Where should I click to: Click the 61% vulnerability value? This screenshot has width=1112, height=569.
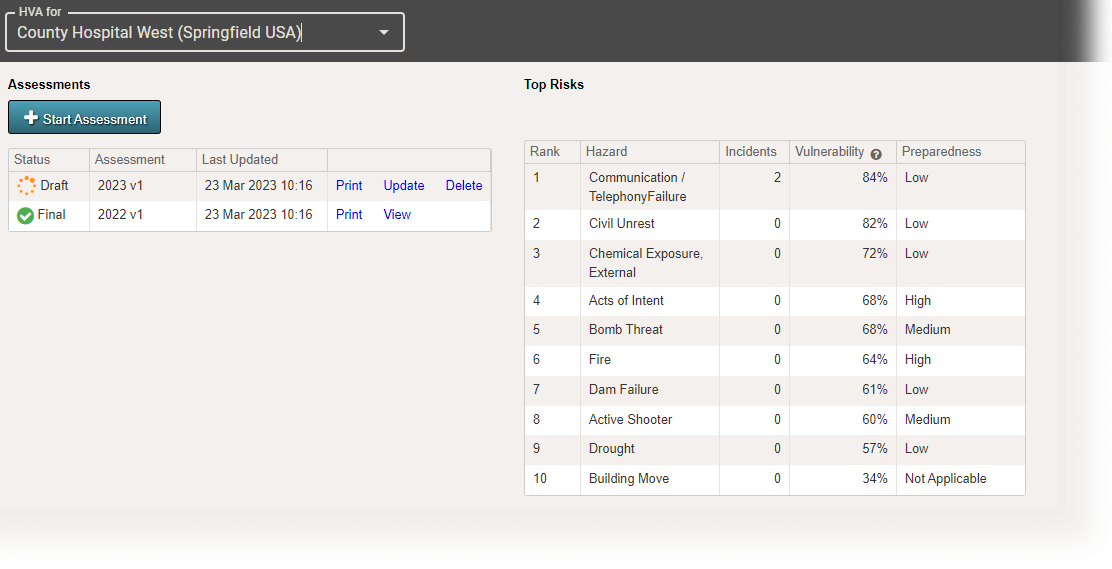point(874,390)
